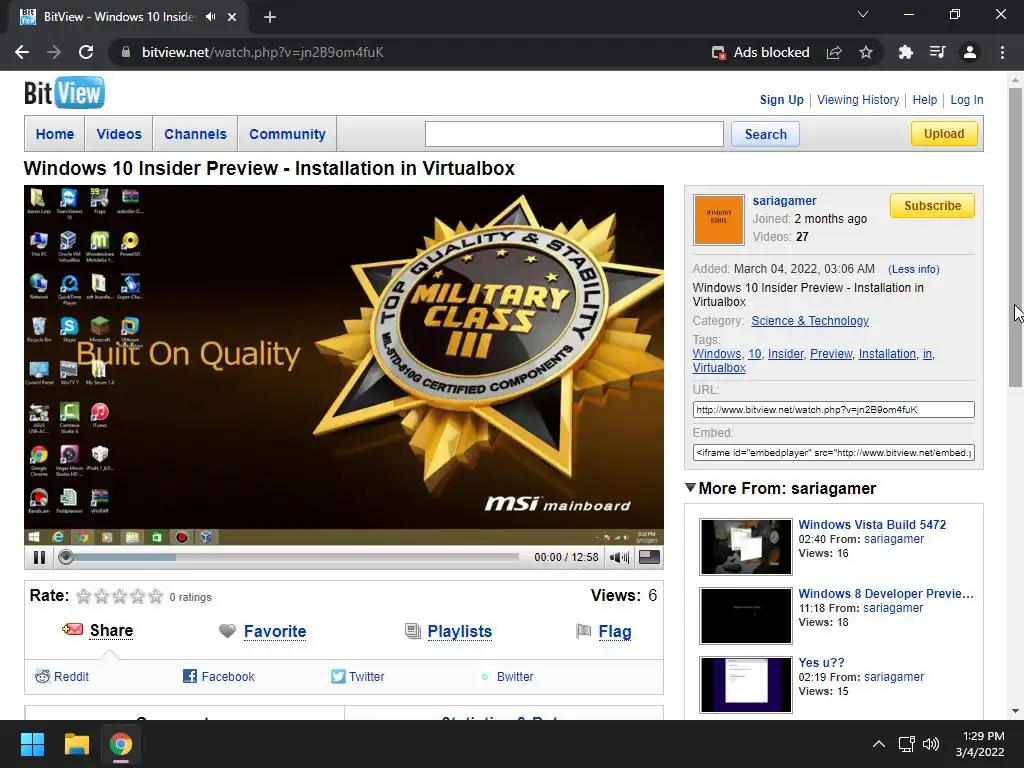Click the BitView logo

[64, 93]
